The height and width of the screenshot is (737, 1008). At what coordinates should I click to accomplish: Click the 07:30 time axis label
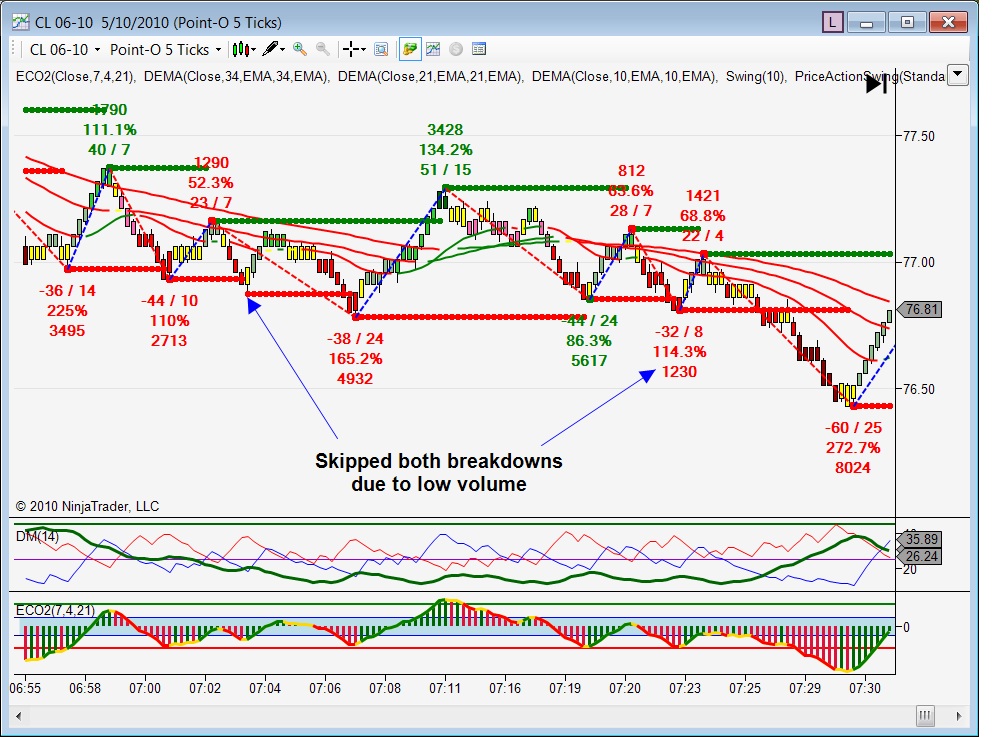pyautogui.click(x=865, y=688)
